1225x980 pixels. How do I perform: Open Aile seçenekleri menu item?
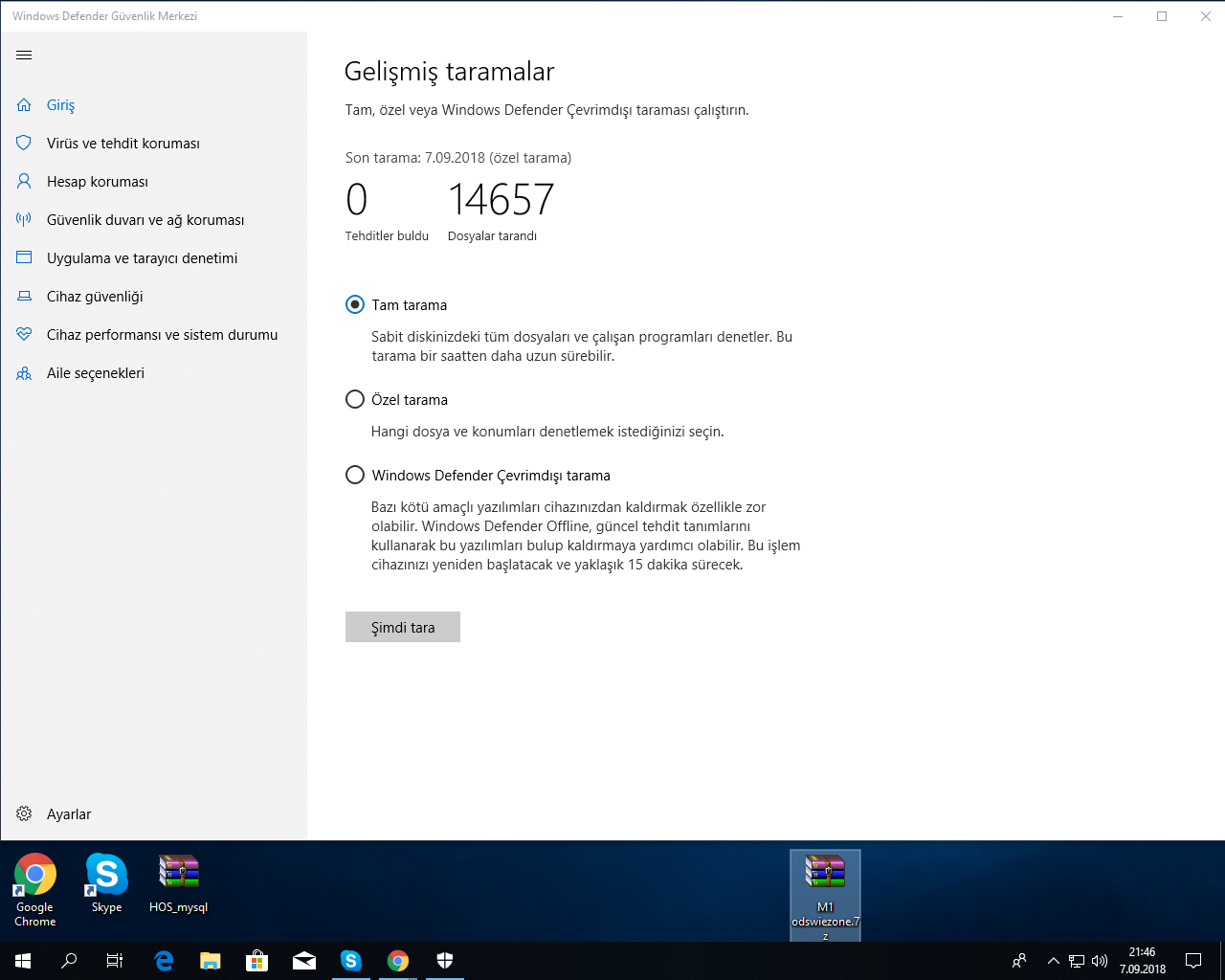tap(96, 373)
